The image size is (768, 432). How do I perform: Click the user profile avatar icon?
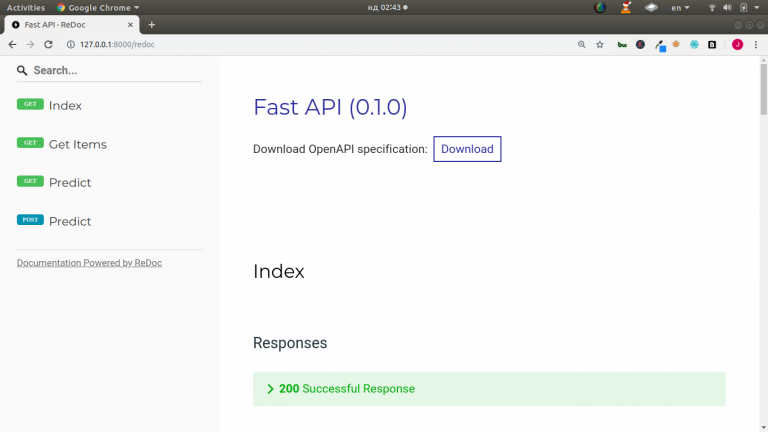point(737,45)
